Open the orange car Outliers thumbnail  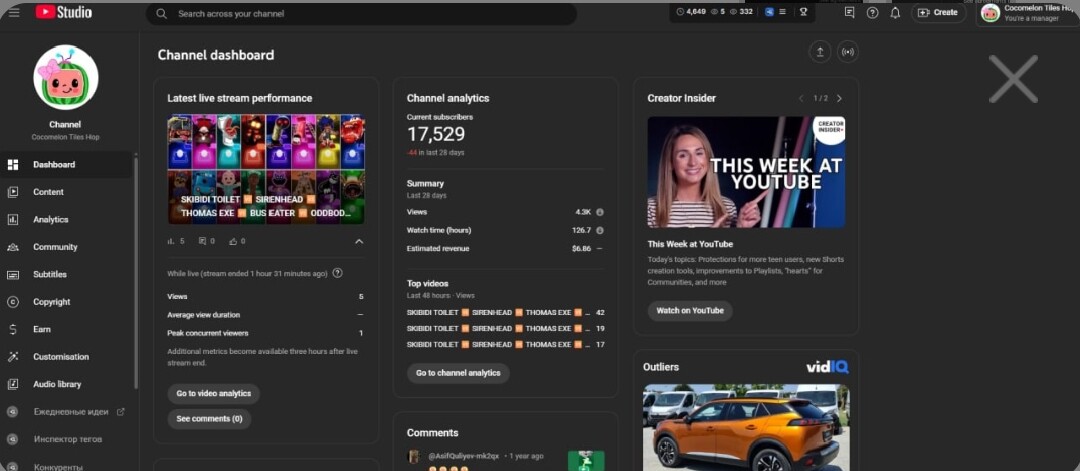tap(746, 428)
